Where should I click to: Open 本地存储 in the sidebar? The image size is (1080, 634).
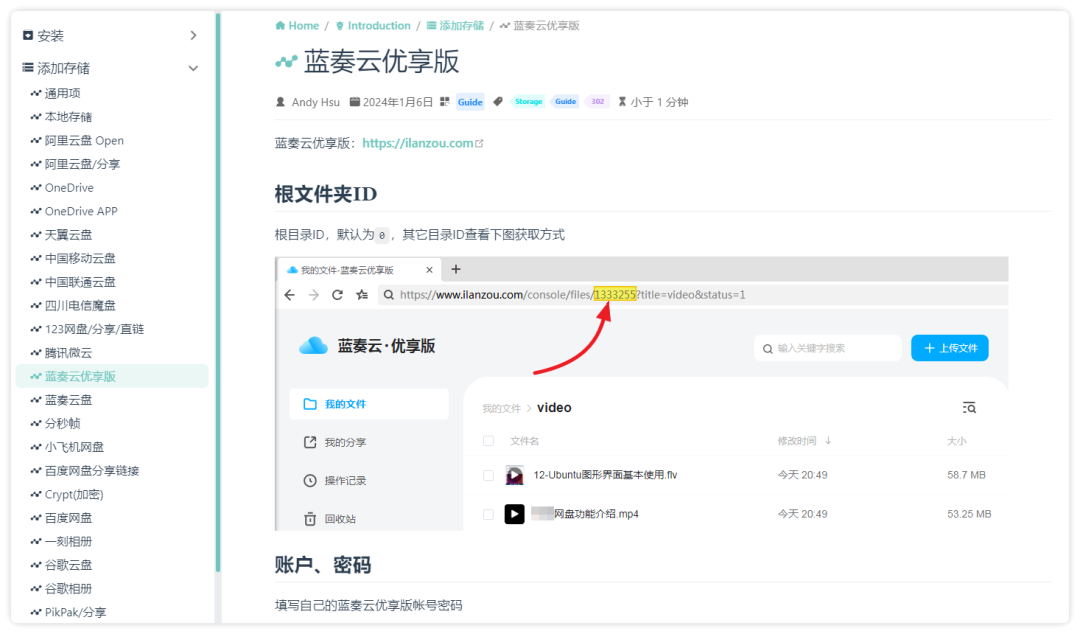(x=112, y=117)
